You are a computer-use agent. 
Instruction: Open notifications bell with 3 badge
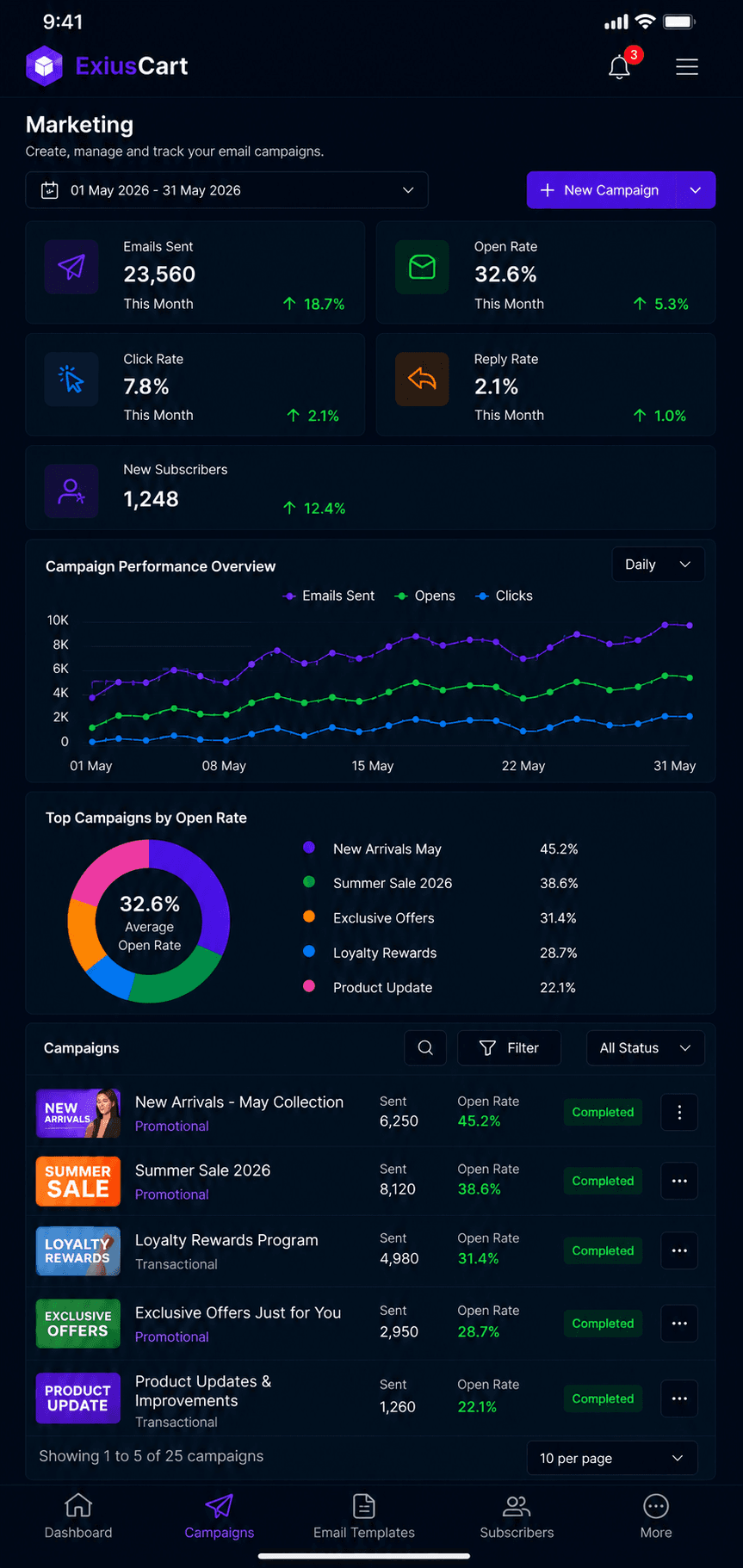point(622,65)
